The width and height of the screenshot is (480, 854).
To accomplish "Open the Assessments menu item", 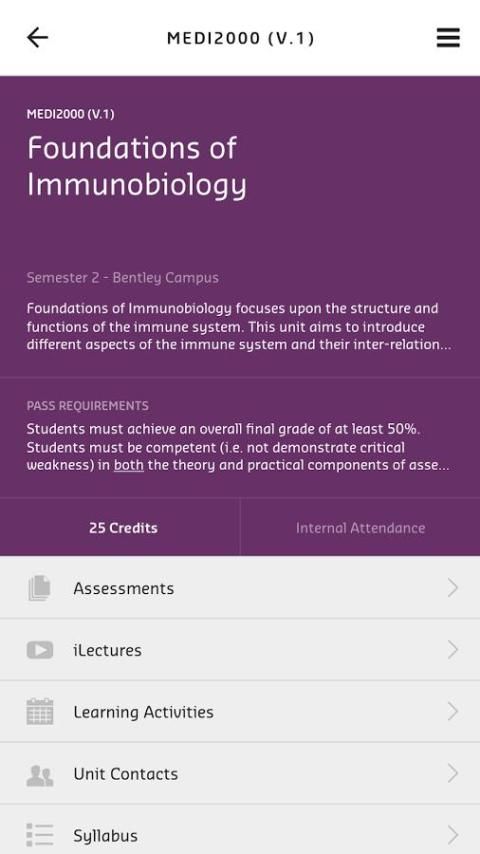I will [x=240, y=588].
